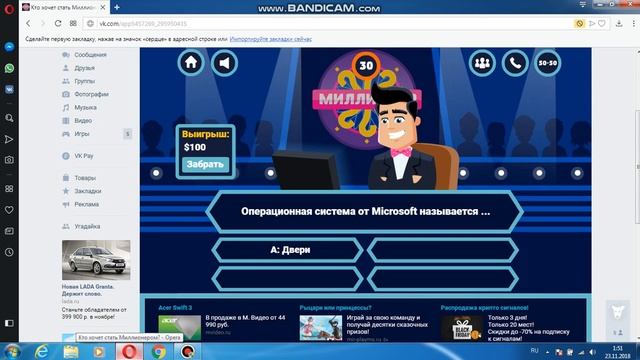The height and width of the screenshot is (360, 640).
Task: Open the downloads icon in toolbar
Action: click(619, 24)
